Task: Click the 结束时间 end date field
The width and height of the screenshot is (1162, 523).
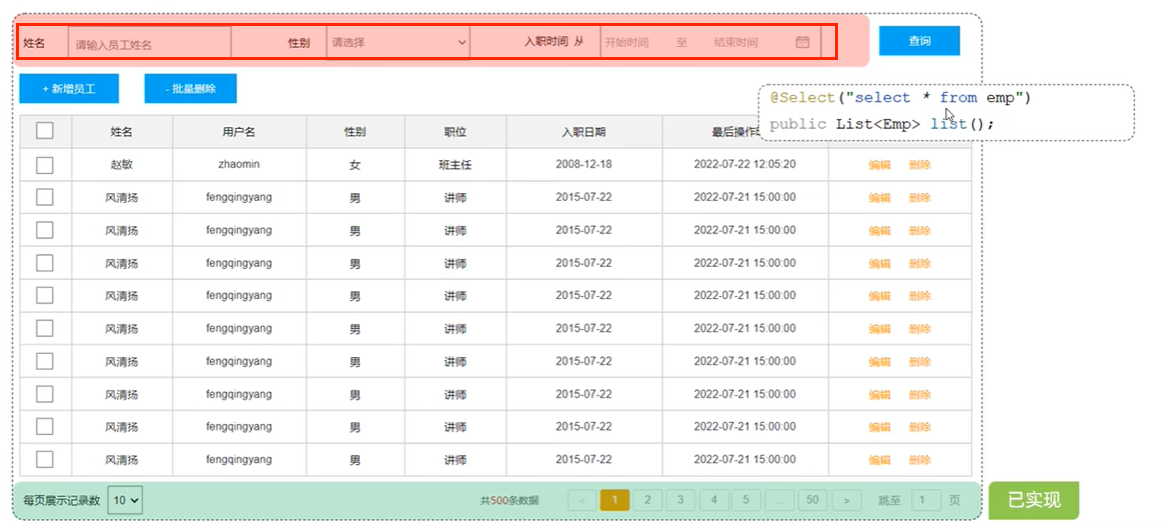Action: (736, 43)
